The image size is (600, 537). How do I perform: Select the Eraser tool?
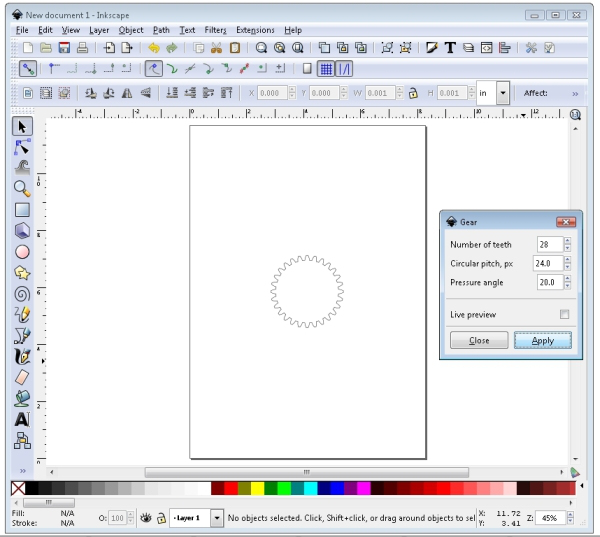click(x=22, y=377)
